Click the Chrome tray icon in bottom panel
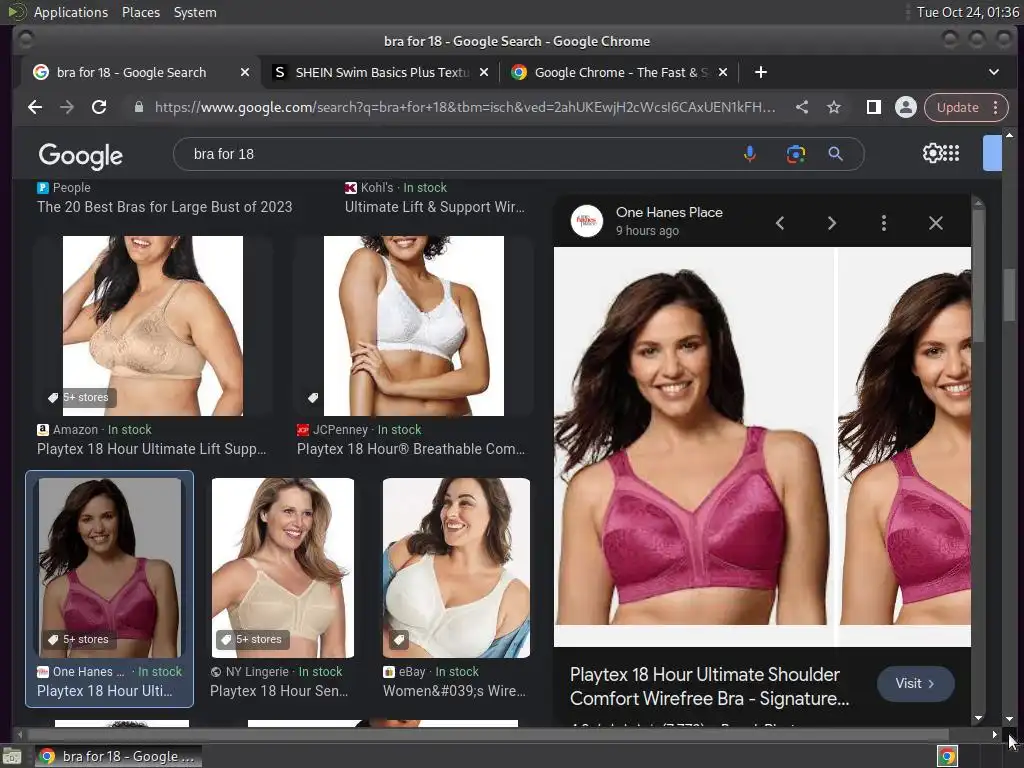The image size is (1024, 768). (947, 756)
